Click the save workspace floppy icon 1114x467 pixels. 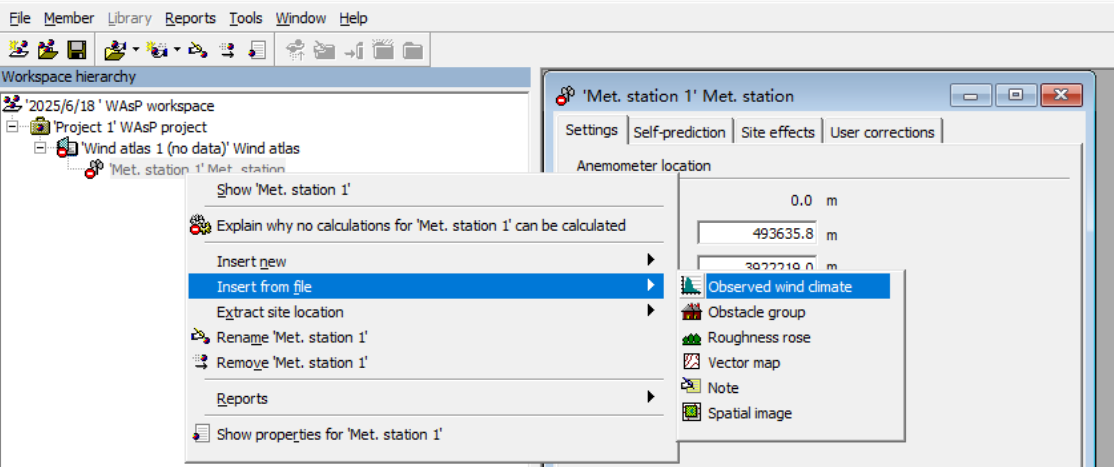pyautogui.click(x=77, y=49)
